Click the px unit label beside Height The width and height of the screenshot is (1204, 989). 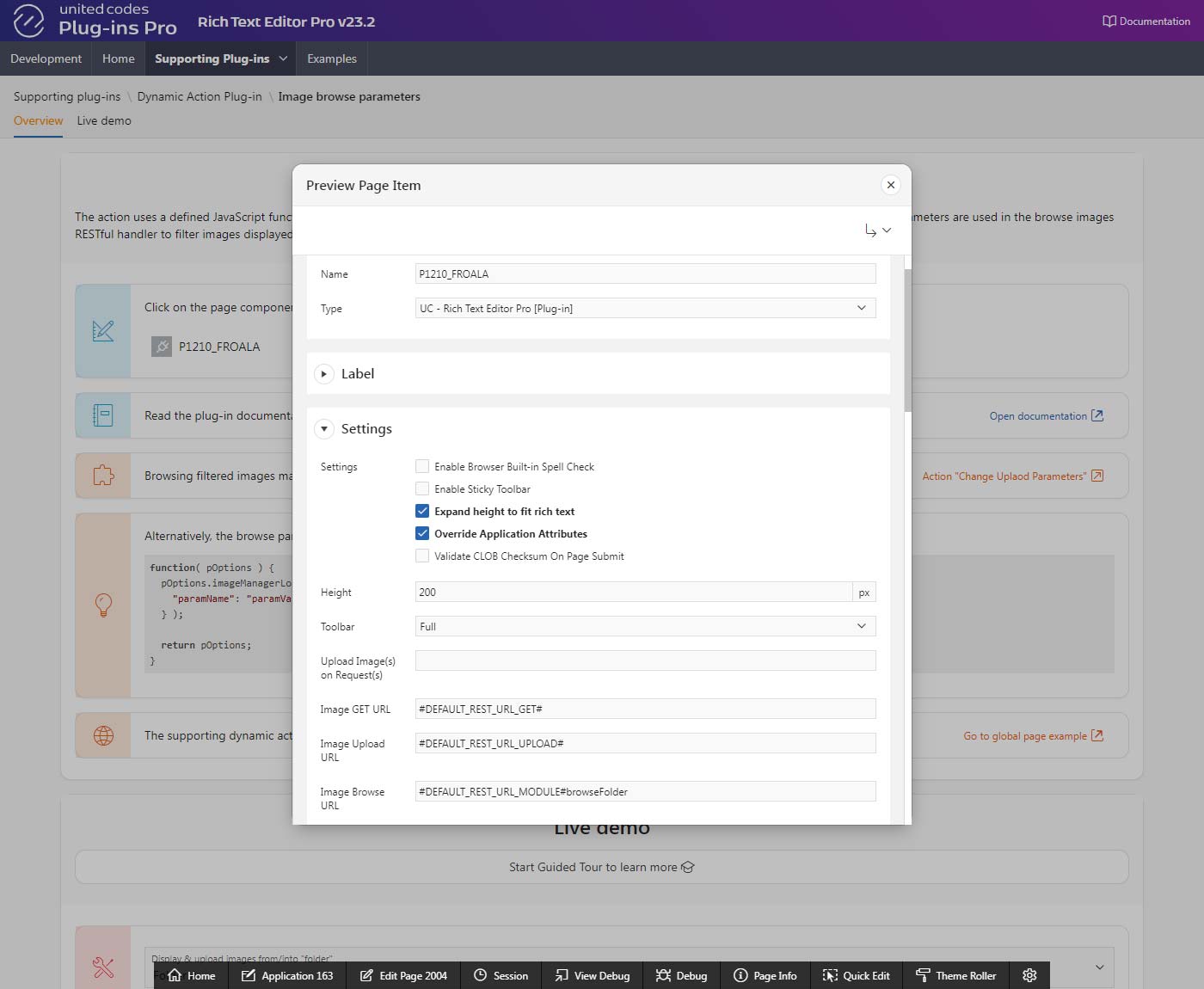pos(864,592)
